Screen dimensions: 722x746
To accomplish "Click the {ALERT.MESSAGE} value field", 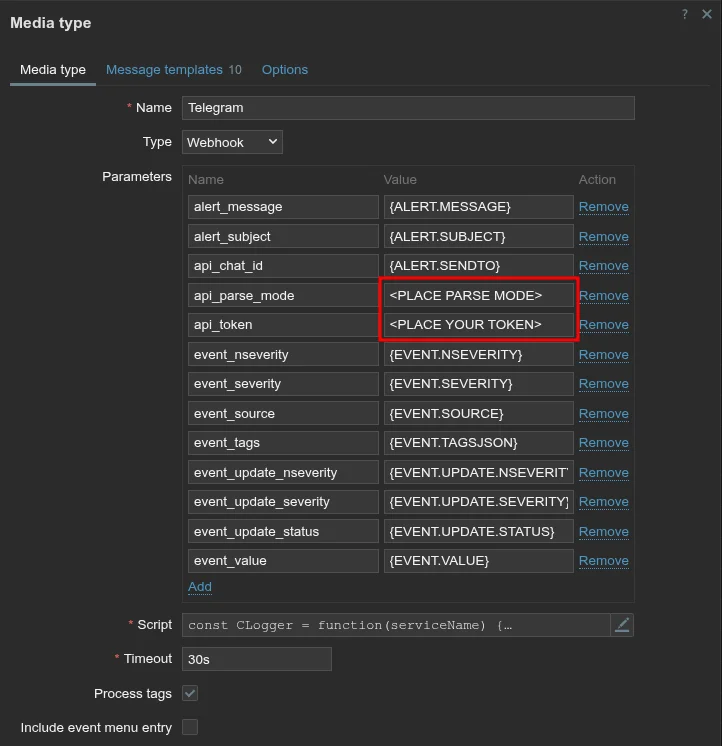I will pyautogui.click(x=478, y=207).
